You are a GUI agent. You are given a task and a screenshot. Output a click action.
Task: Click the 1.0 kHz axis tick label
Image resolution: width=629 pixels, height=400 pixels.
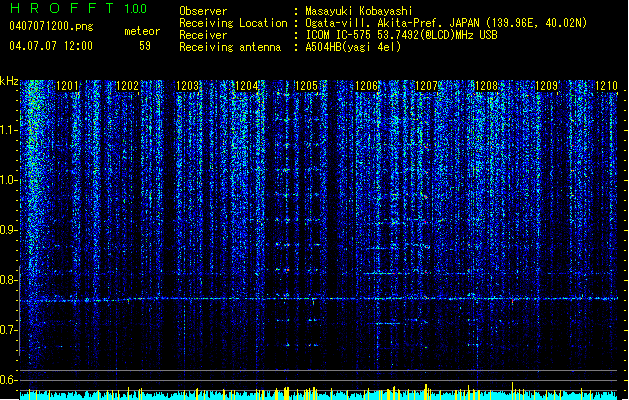coord(9,180)
